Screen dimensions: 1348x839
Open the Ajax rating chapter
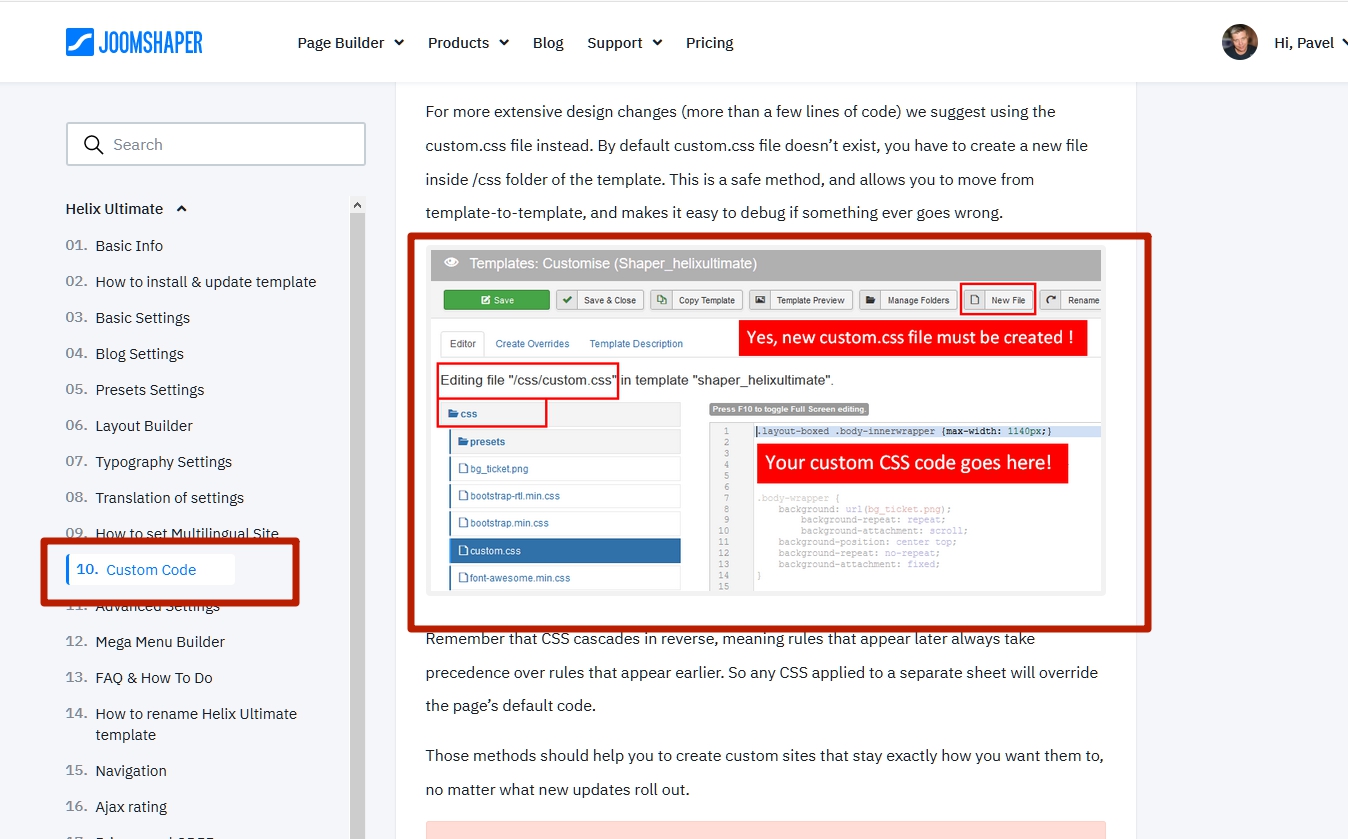[x=131, y=807]
